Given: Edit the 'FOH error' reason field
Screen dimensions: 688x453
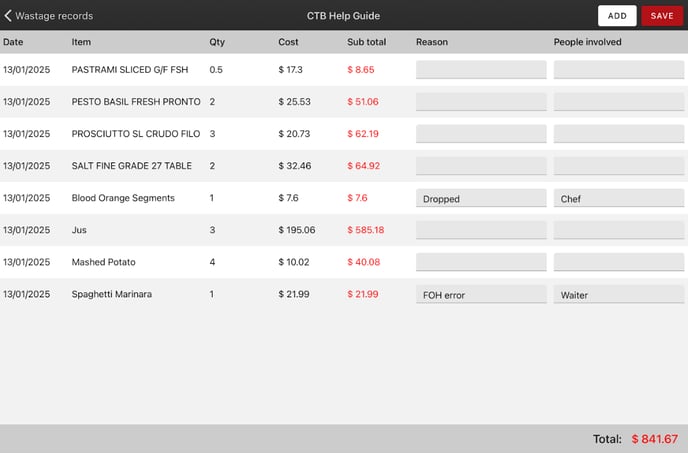Looking at the screenshot, I should point(481,294).
